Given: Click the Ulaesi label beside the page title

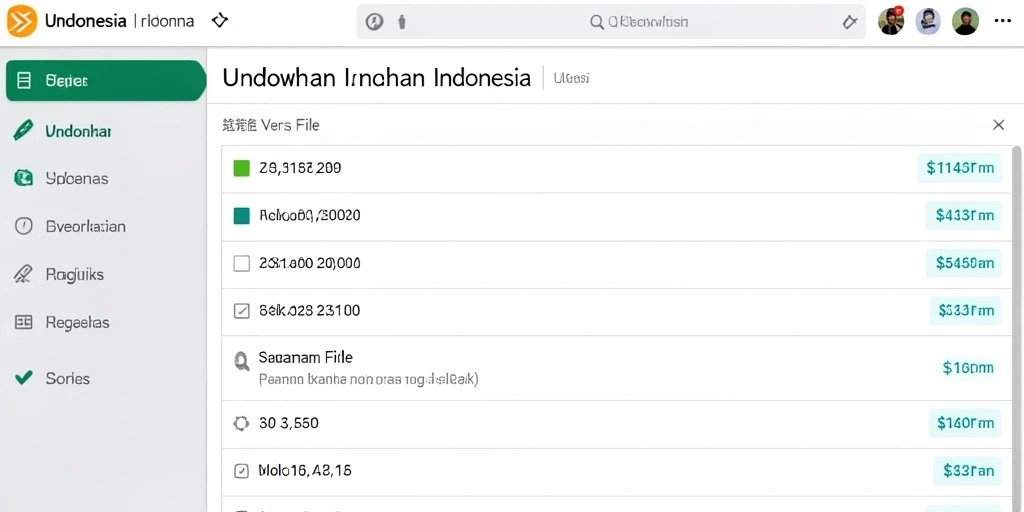Looking at the screenshot, I should point(571,78).
